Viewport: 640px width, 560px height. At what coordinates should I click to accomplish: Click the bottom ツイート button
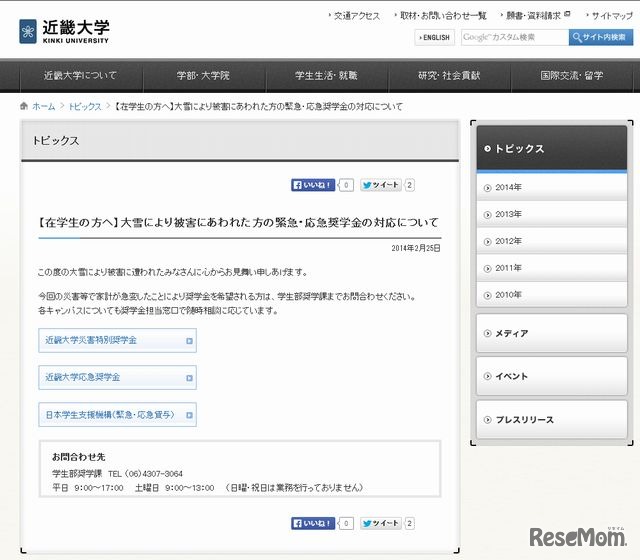[380, 523]
